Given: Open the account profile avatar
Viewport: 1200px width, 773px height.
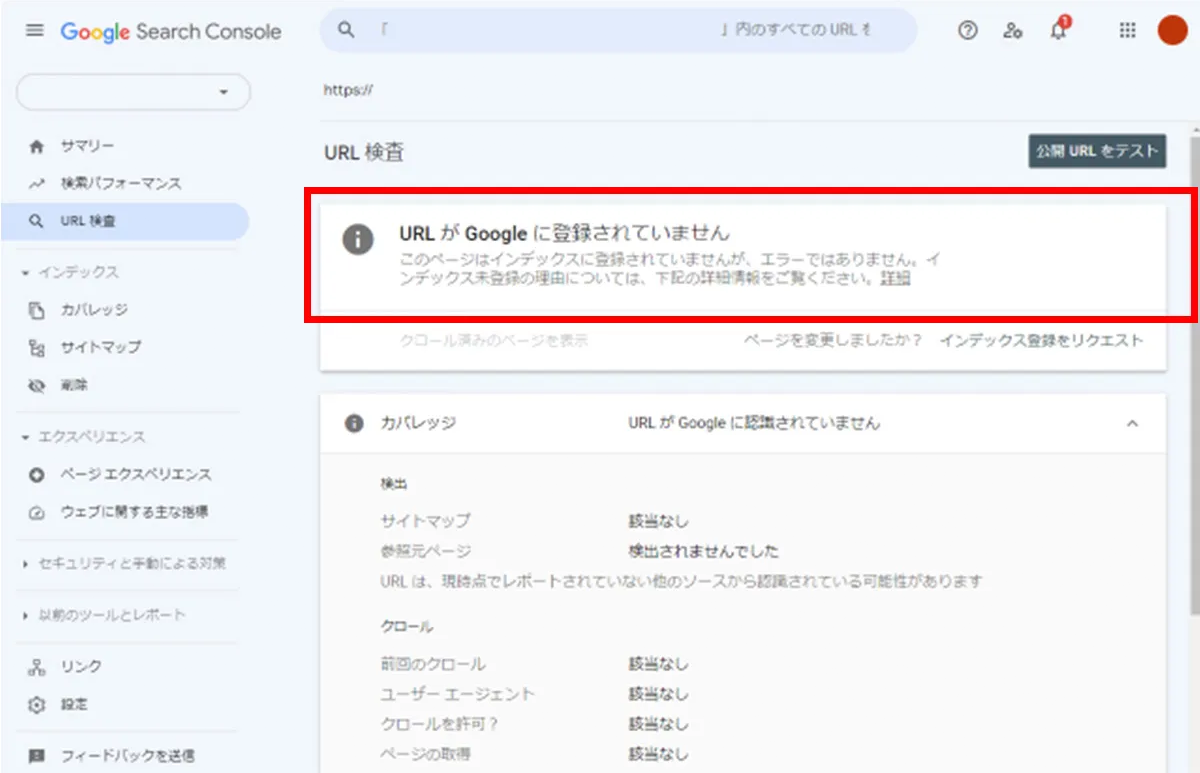Looking at the screenshot, I should coord(1172,31).
